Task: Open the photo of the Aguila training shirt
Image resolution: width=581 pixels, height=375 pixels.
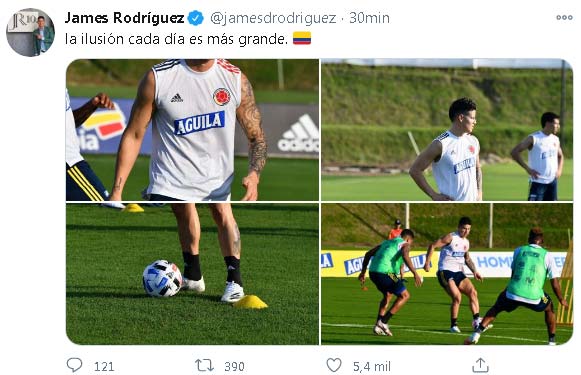Action: coord(192,130)
